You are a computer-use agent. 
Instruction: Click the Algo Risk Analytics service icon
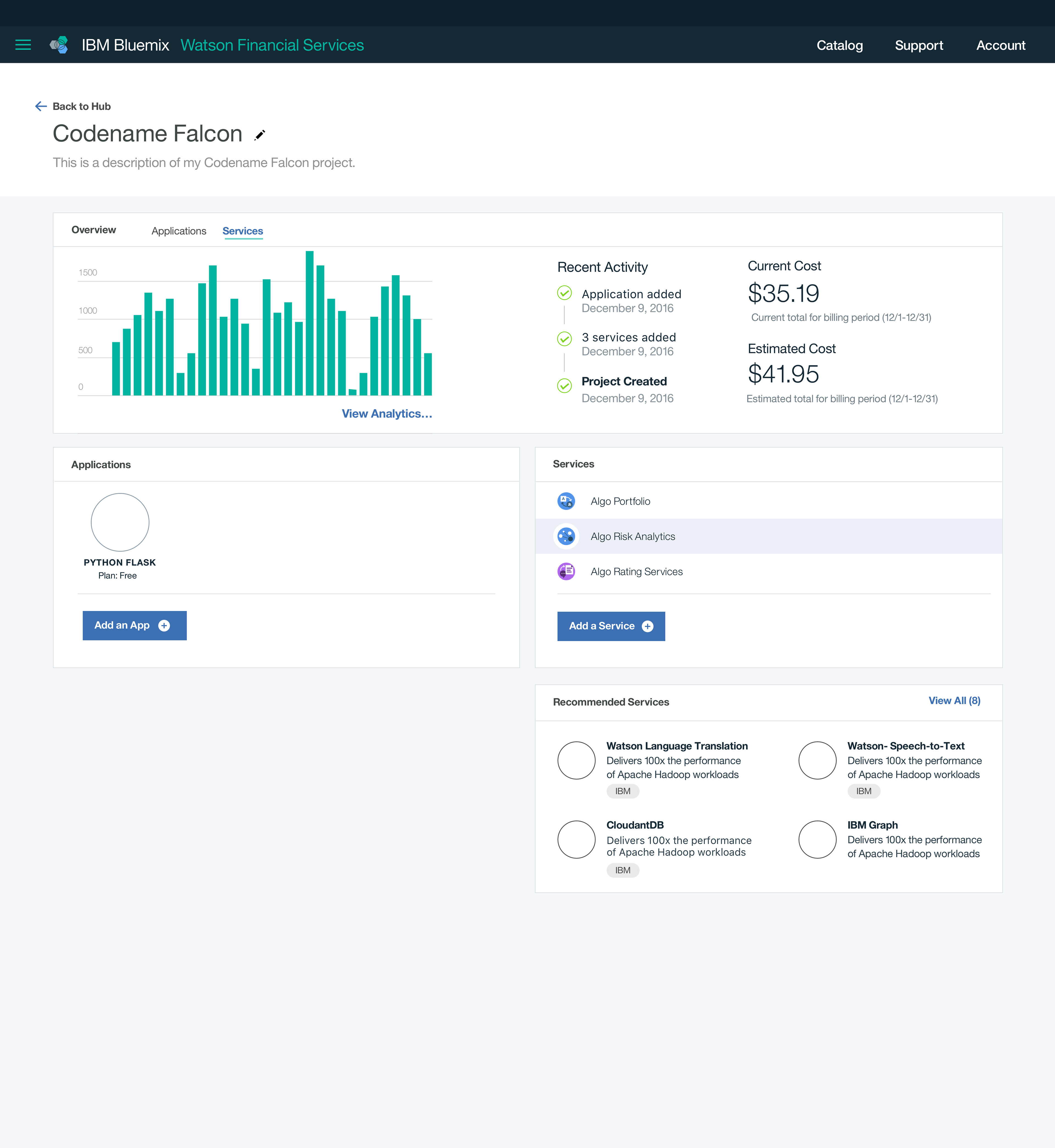(x=566, y=536)
